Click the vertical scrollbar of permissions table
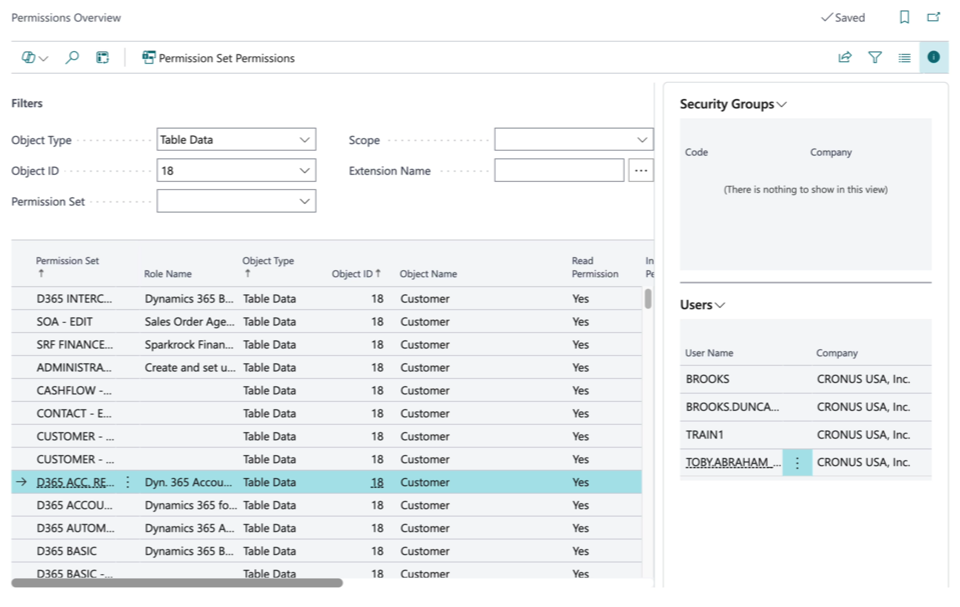Screen dimensions: 960x607 point(648,298)
